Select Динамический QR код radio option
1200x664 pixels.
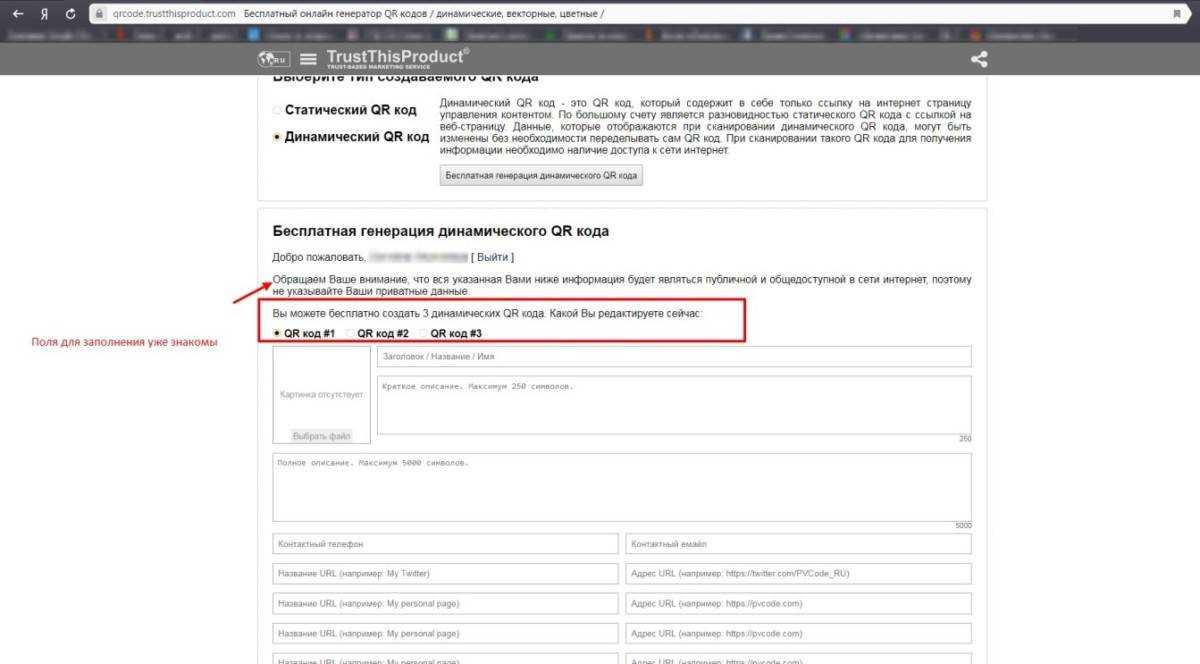(x=277, y=137)
